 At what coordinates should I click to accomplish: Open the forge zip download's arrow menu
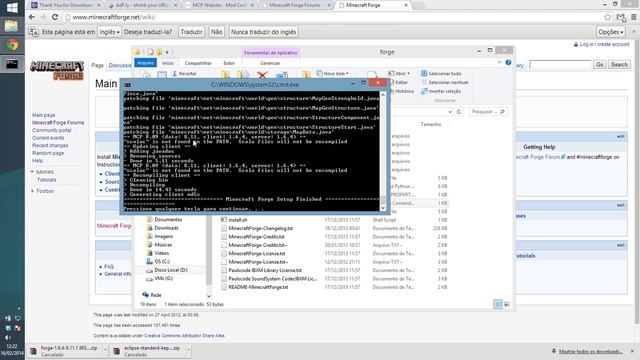[105, 350]
